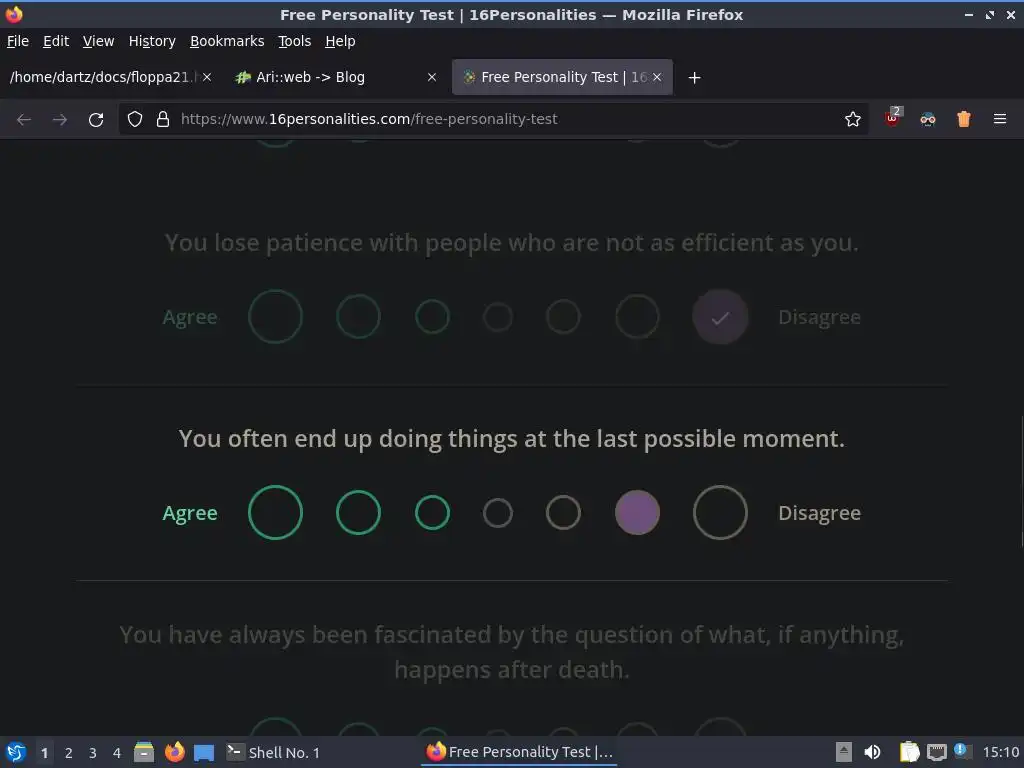Image resolution: width=1024 pixels, height=768 pixels.
Task: Select slight Disagree circle for last possible moment
Action: [563, 513]
